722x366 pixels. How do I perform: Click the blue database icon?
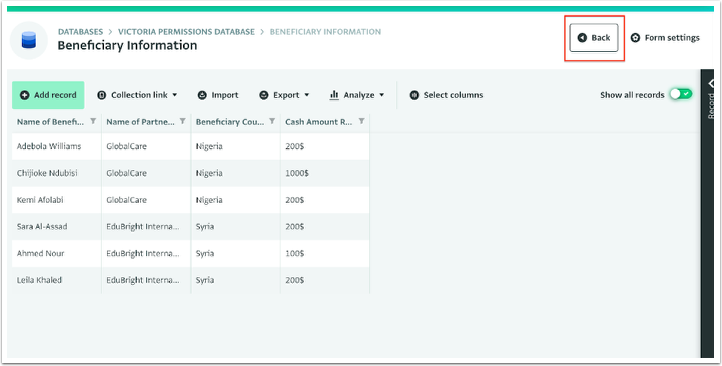click(x=29, y=40)
